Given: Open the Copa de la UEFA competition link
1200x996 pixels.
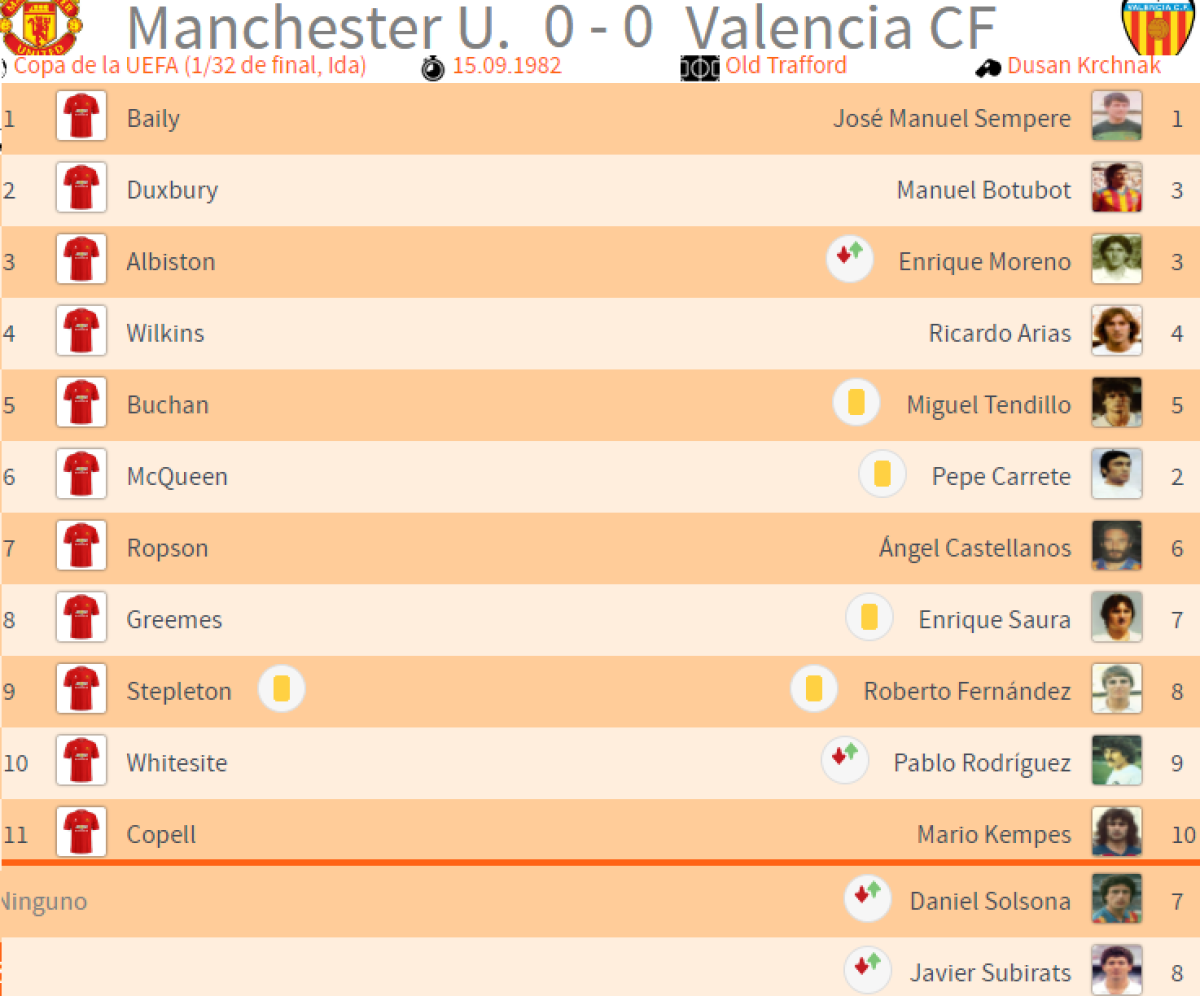Looking at the screenshot, I should [190, 66].
